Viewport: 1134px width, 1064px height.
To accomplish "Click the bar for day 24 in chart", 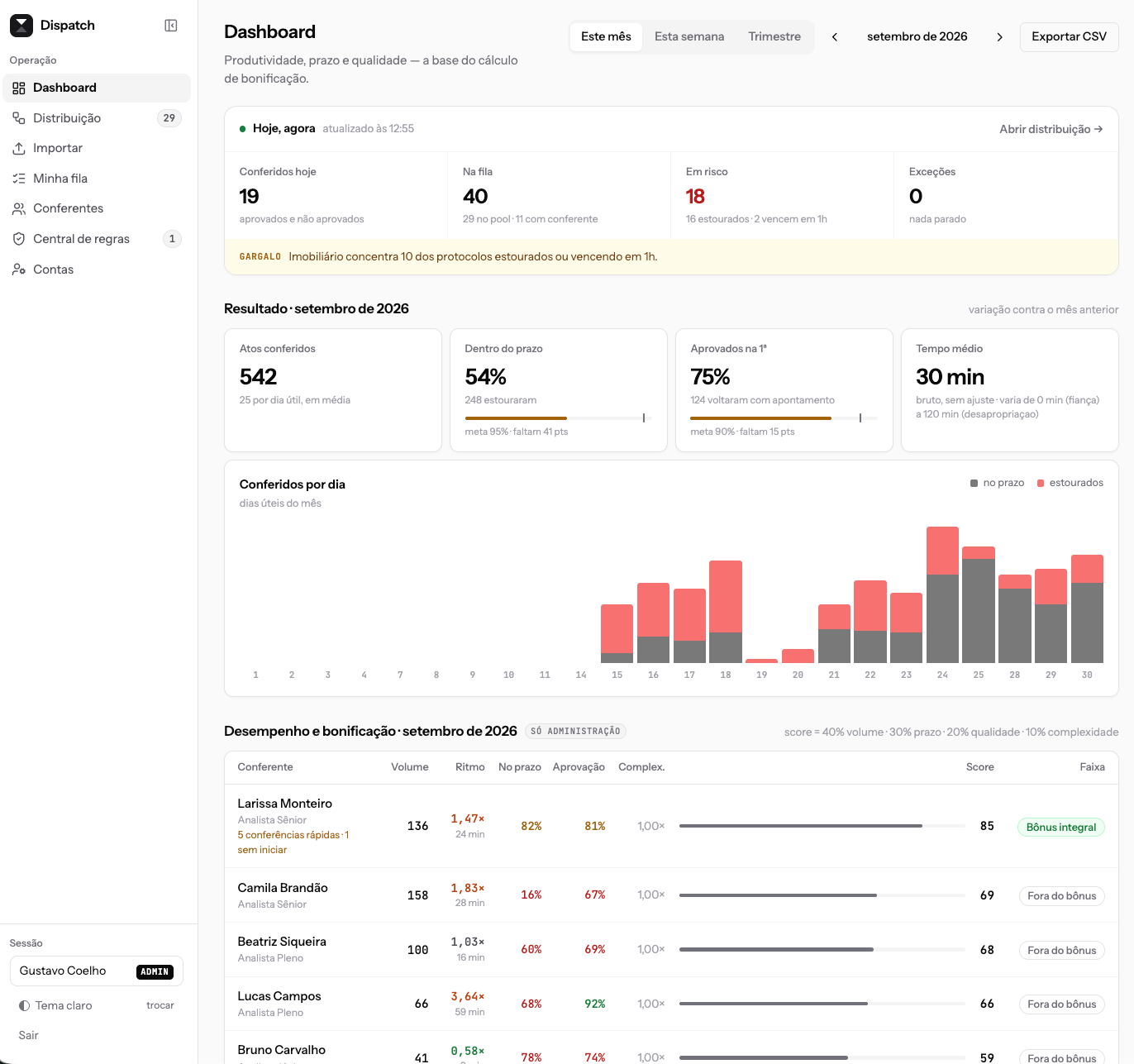I will (x=942, y=594).
